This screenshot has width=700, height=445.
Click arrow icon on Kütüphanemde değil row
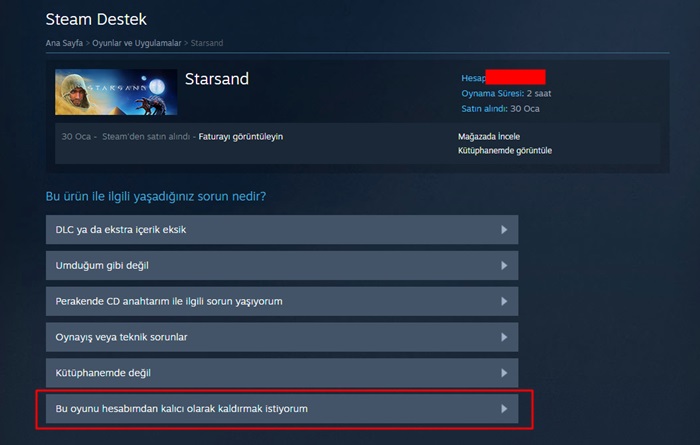coord(504,373)
